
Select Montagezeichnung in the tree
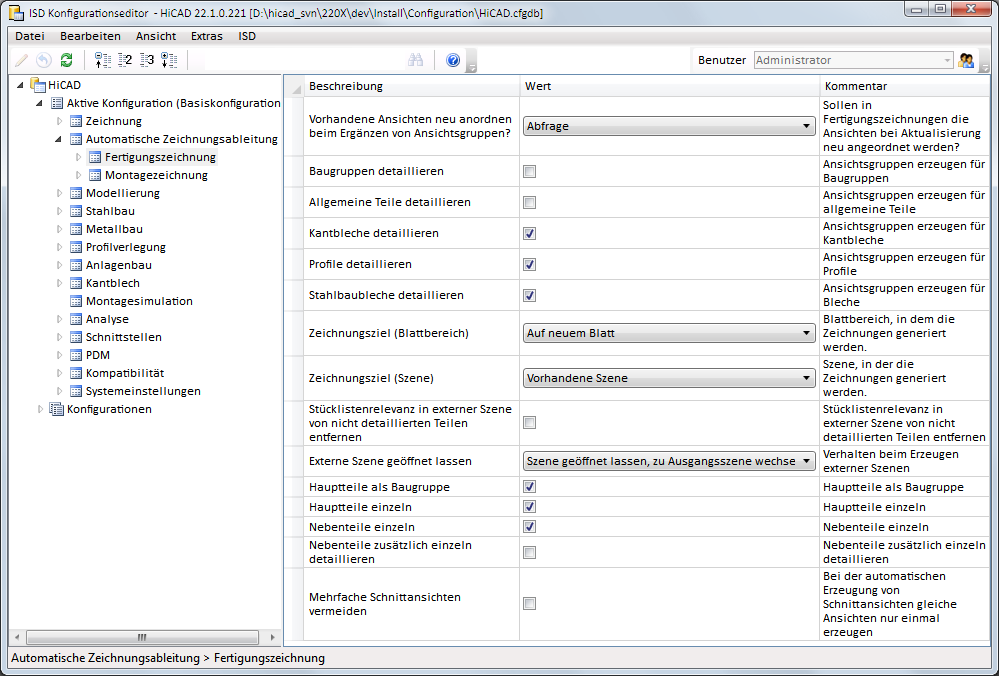[156, 175]
